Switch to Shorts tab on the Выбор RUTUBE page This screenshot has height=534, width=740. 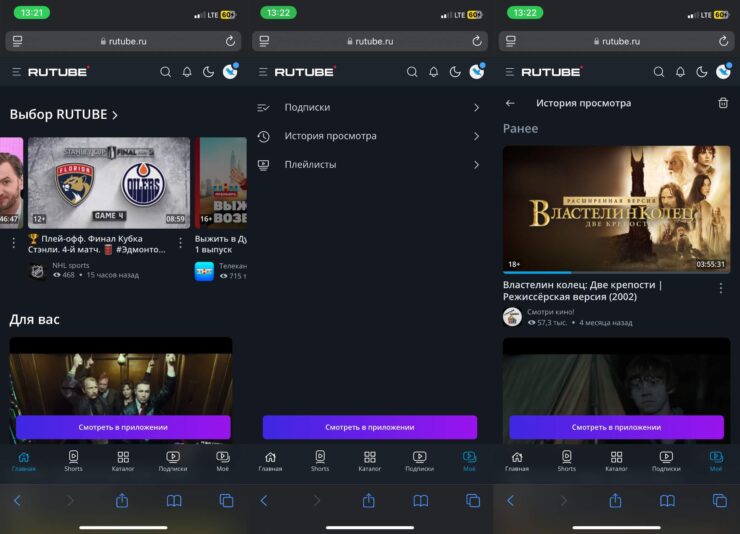coord(73,460)
